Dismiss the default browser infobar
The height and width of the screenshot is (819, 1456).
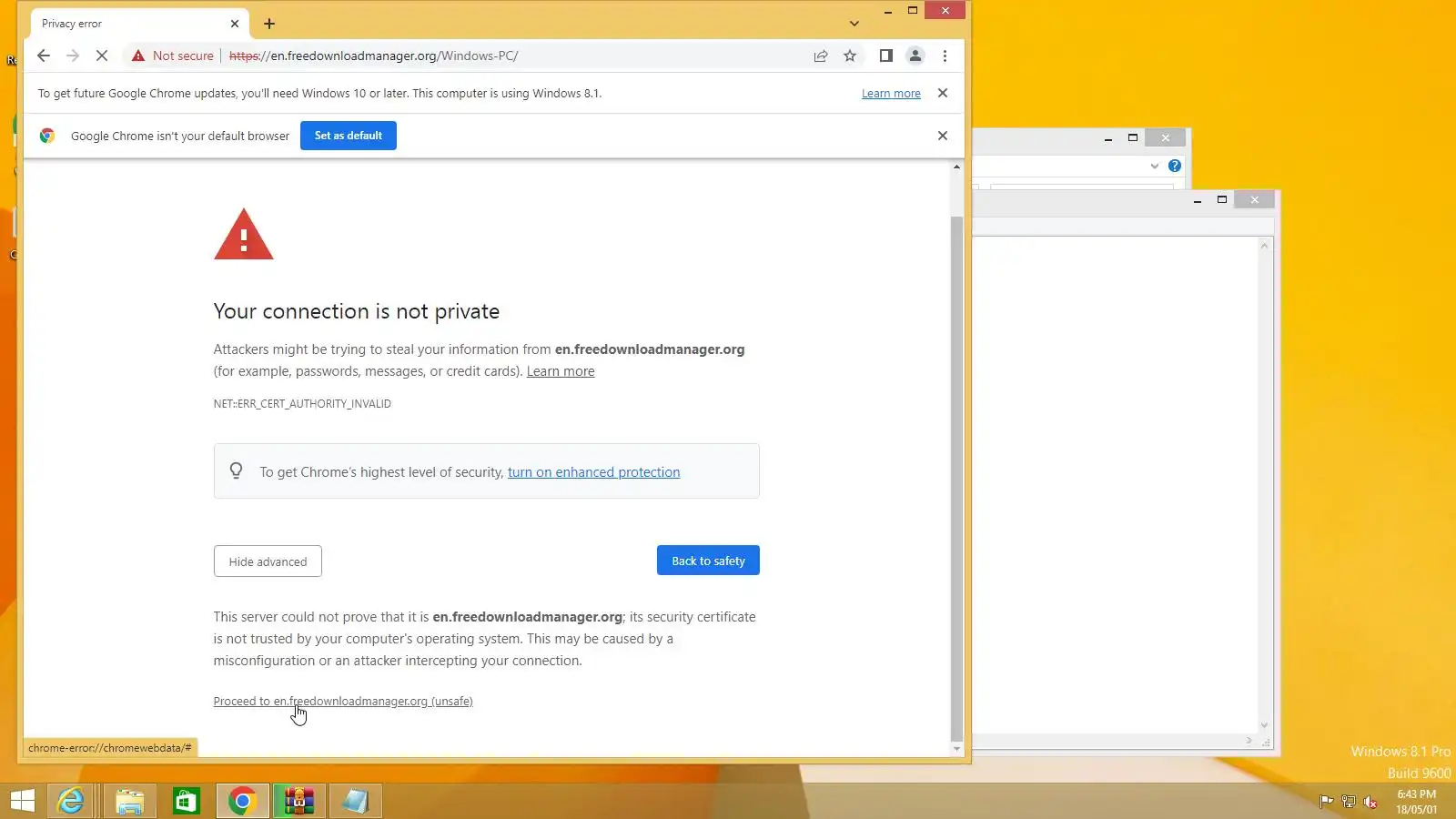(x=943, y=136)
